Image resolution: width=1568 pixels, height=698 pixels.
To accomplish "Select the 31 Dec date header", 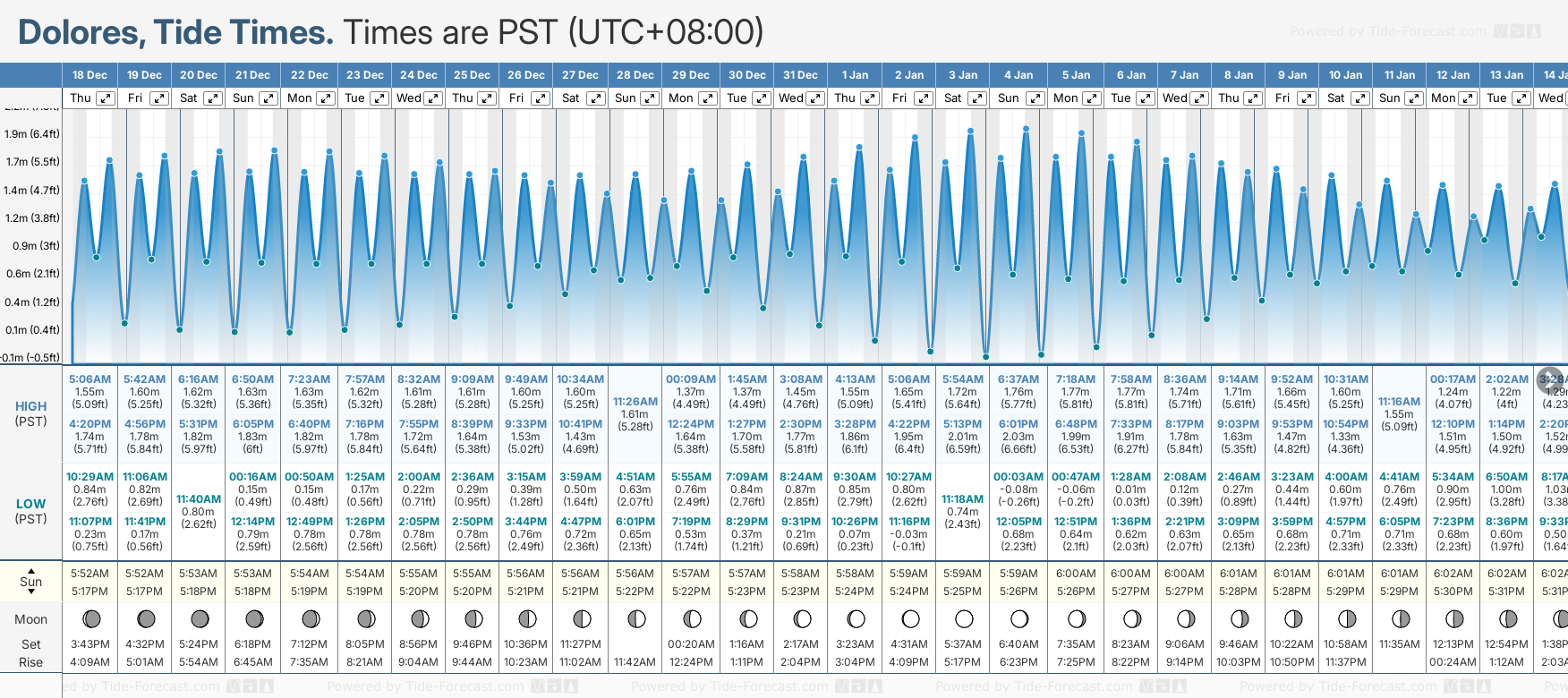I will [800, 75].
